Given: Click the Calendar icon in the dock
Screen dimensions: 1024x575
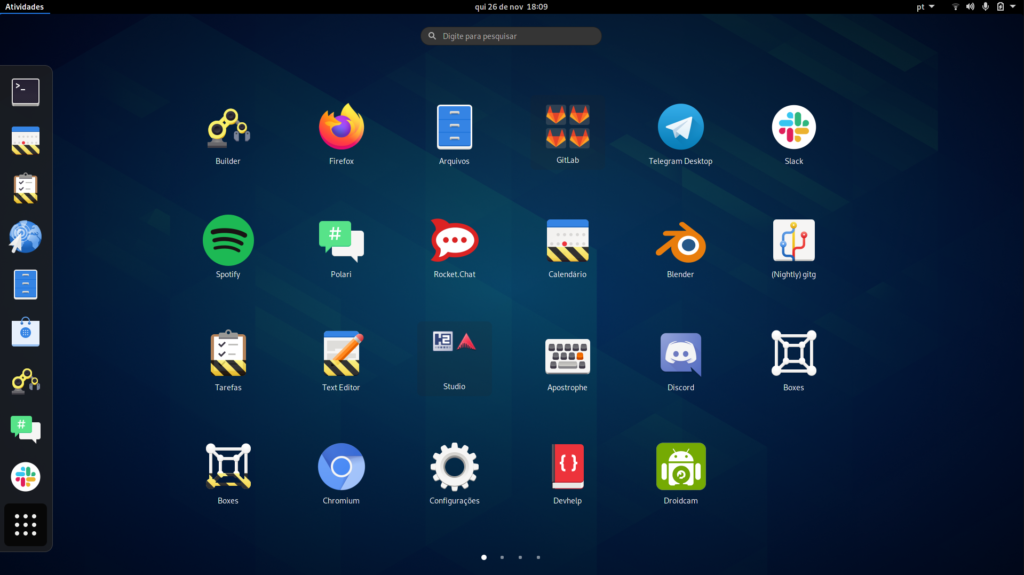Looking at the screenshot, I should pos(25,140).
